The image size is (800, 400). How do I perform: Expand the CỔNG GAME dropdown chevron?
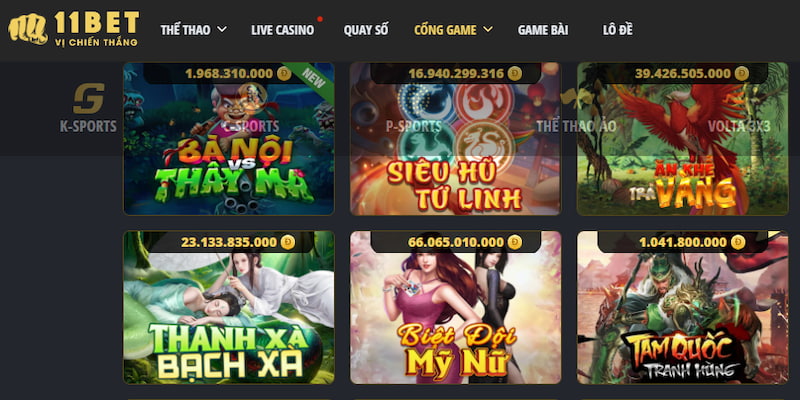tap(488, 30)
